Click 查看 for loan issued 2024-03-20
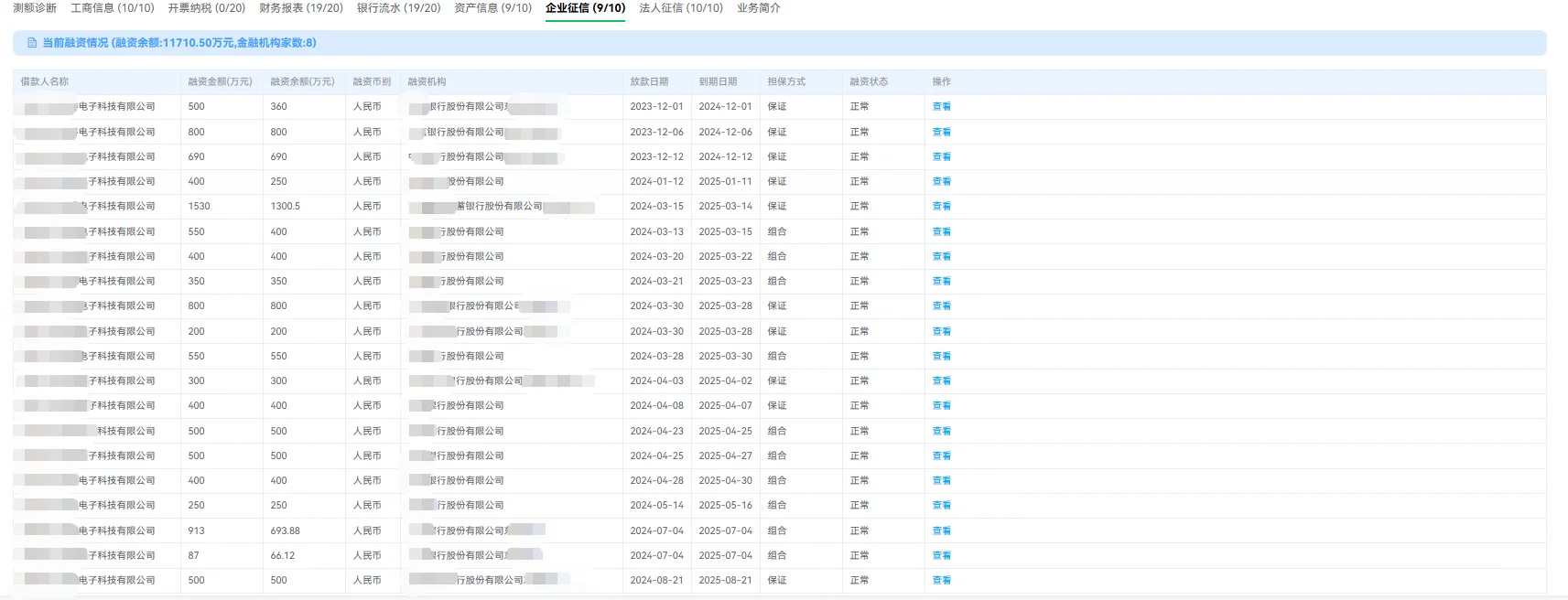Viewport: 1568px width, 600px height. [942, 256]
